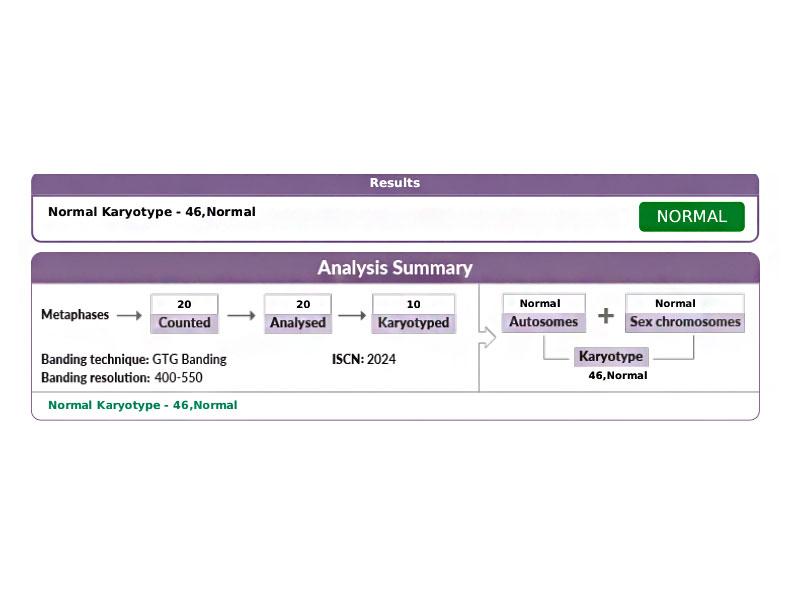This screenshot has width=800, height=590.
Task: Click the green NORMAL status badge
Action: [x=691, y=217]
